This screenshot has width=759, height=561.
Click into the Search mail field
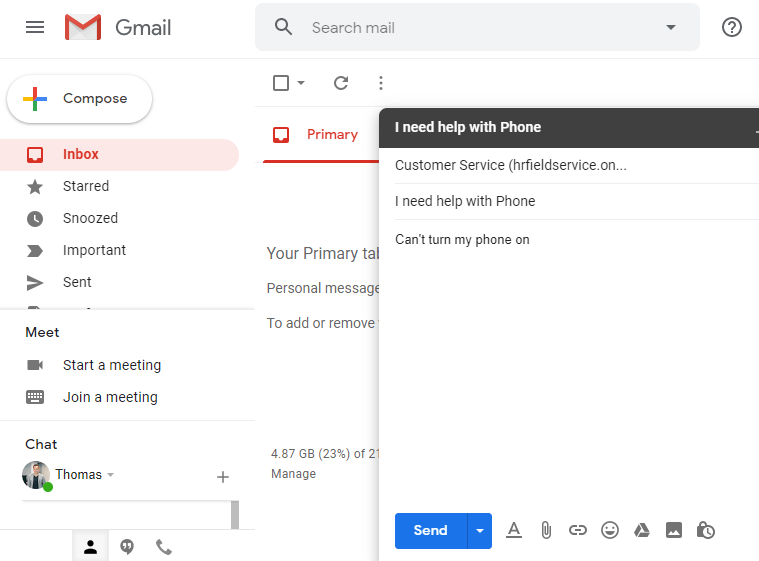pyautogui.click(x=470, y=27)
